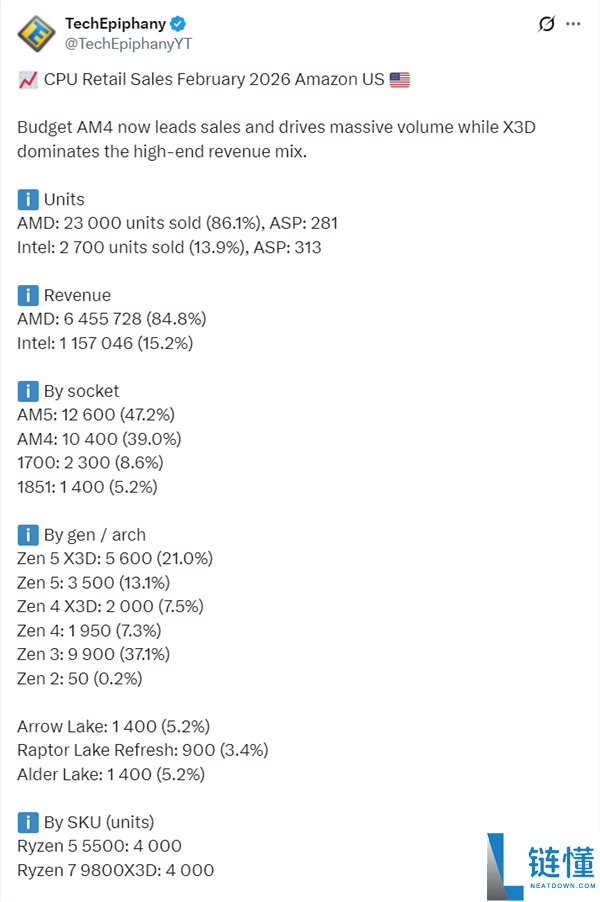Click the info icon beside By gen / arch
The width and height of the screenshot is (600, 902).
click(28, 535)
